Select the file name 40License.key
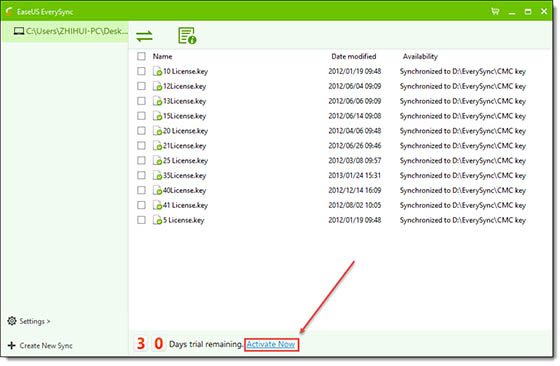This screenshot has width=560, height=366. pos(185,191)
